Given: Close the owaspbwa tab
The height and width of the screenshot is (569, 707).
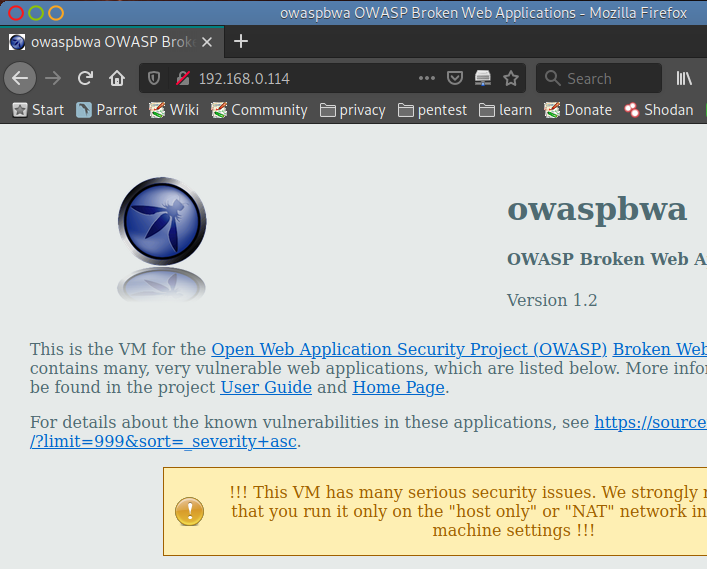Looking at the screenshot, I should pyautogui.click(x=207, y=42).
